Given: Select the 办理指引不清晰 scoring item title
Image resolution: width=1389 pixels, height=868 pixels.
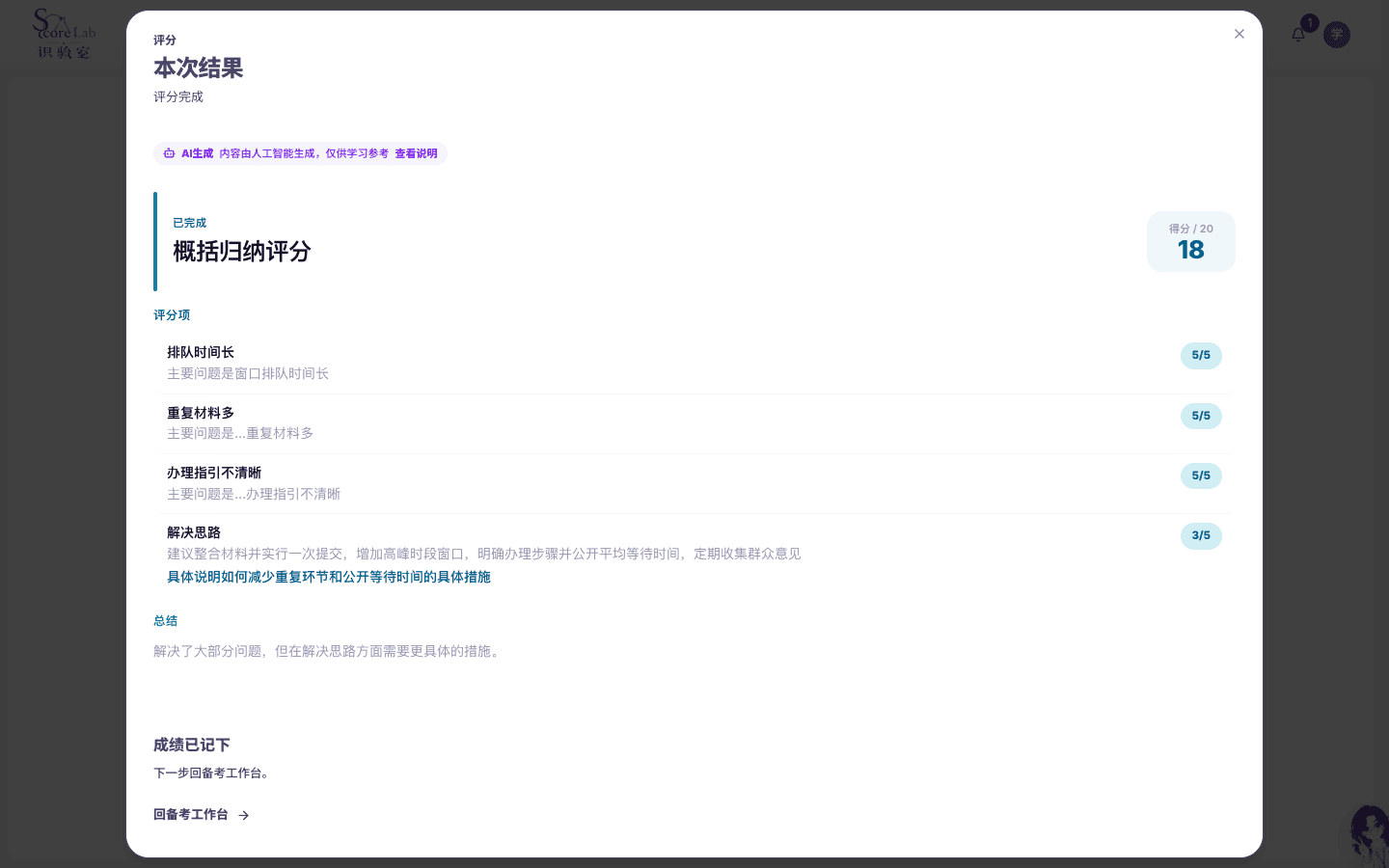Looking at the screenshot, I should [x=214, y=473].
